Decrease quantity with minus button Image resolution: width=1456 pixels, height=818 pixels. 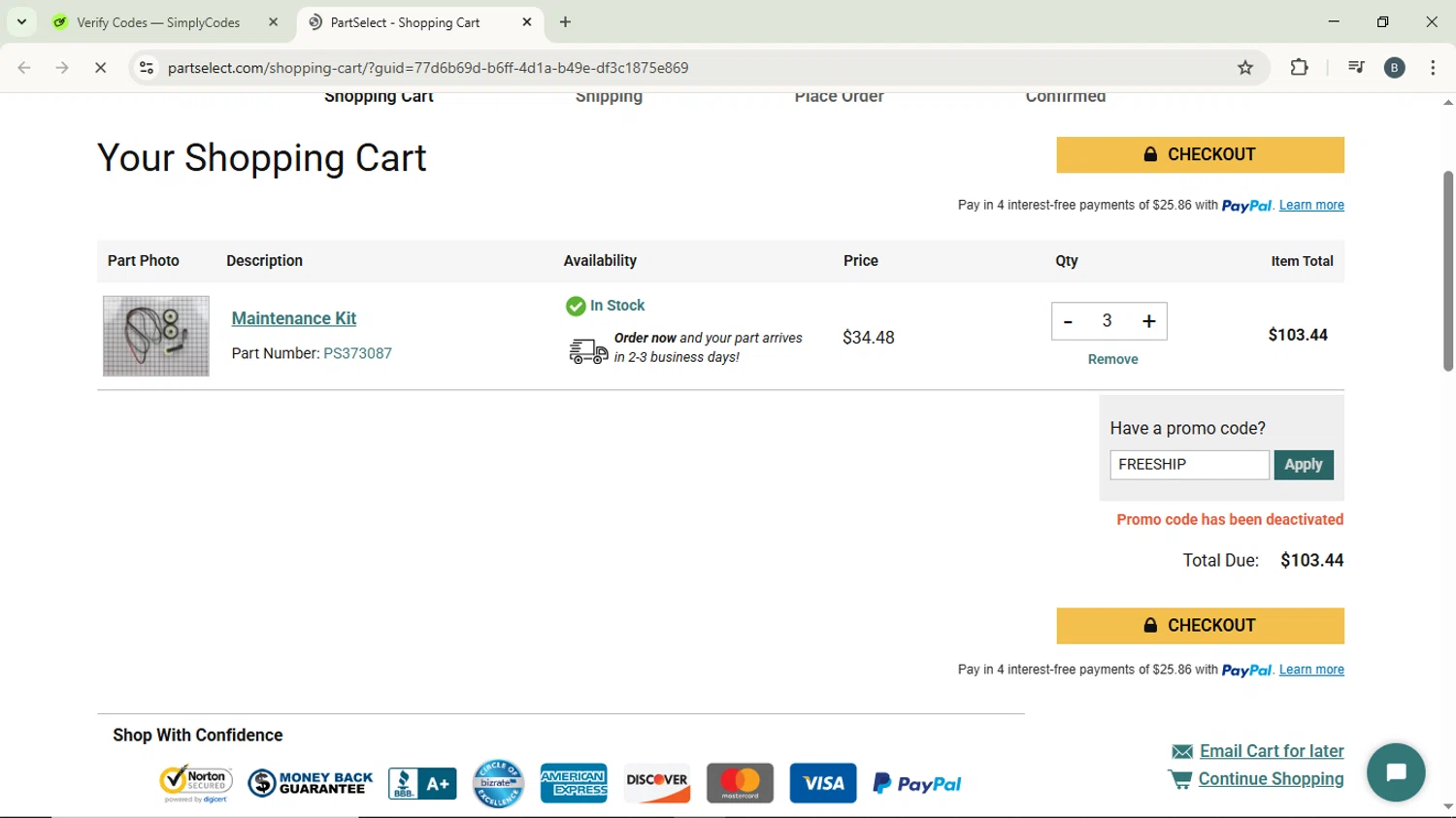click(x=1068, y=321)
